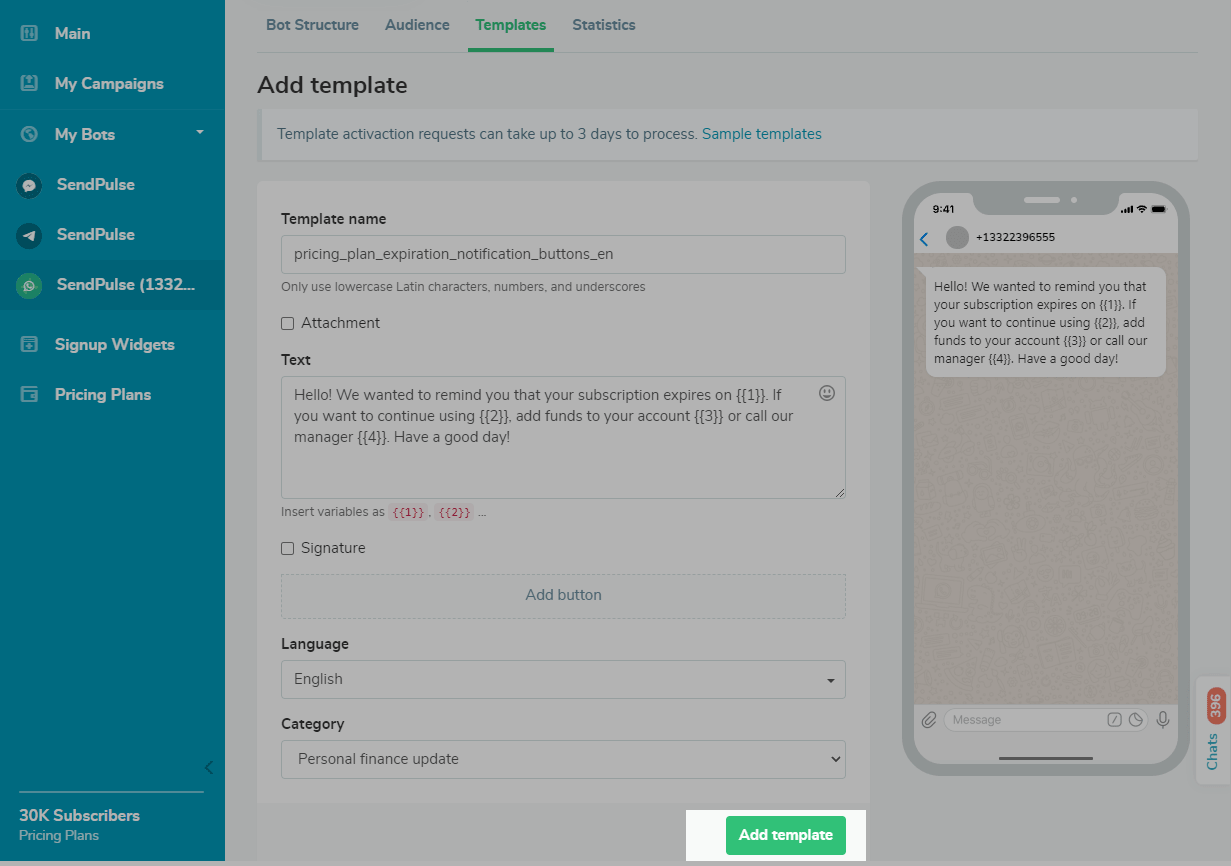Expand the My Bots menu arrow
This screenshot has height=866, width=1231.
coord(199,132)
